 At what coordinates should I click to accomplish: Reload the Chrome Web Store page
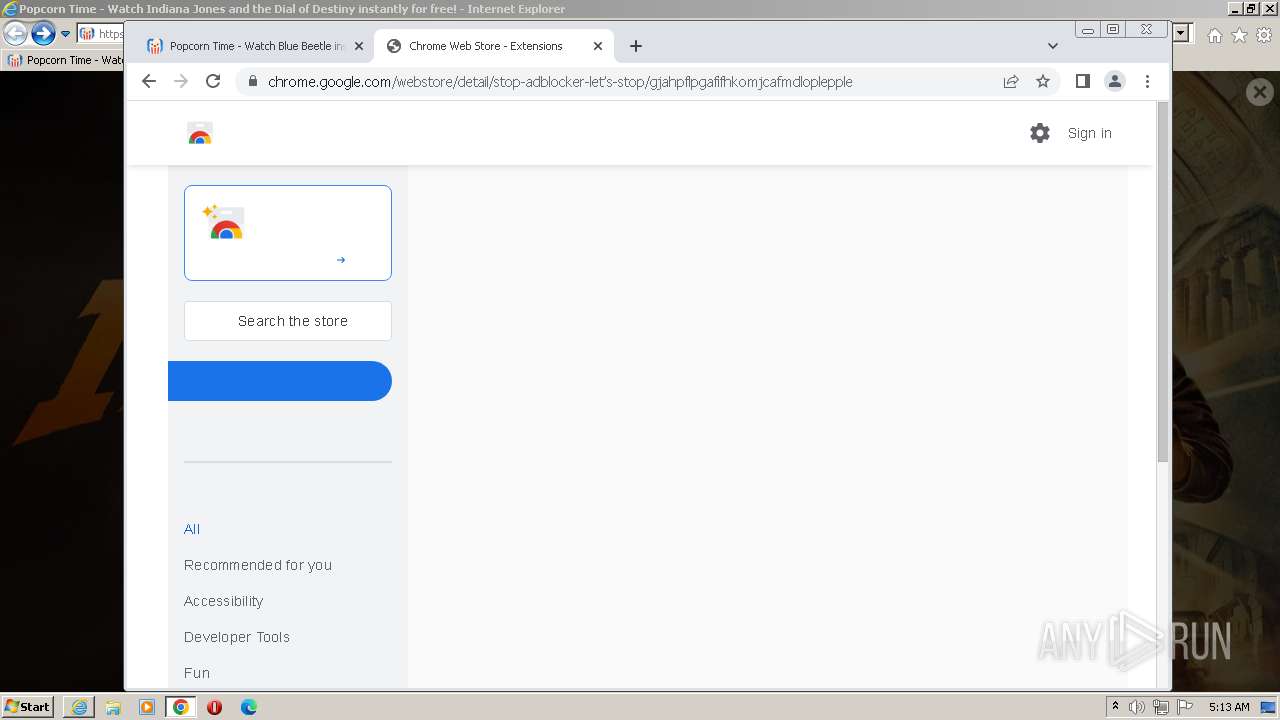pyautogui.click(x=213, y=81)
